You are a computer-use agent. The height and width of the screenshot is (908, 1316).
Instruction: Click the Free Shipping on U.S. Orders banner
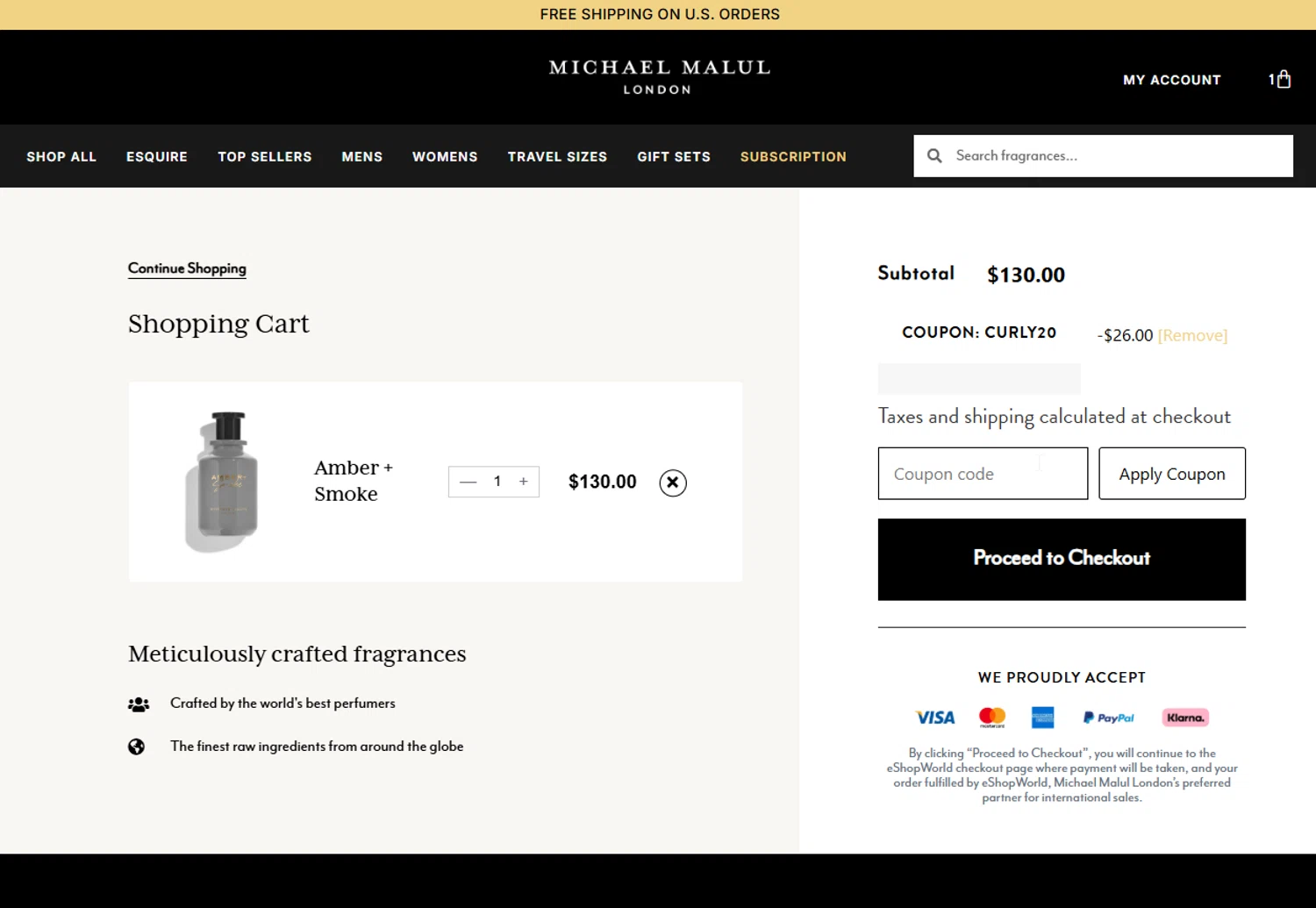pyautogui.click(x=660, y=14)
